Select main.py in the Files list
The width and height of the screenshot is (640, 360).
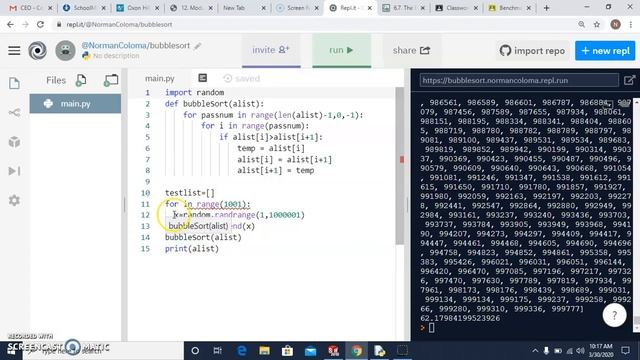[75, 104]
